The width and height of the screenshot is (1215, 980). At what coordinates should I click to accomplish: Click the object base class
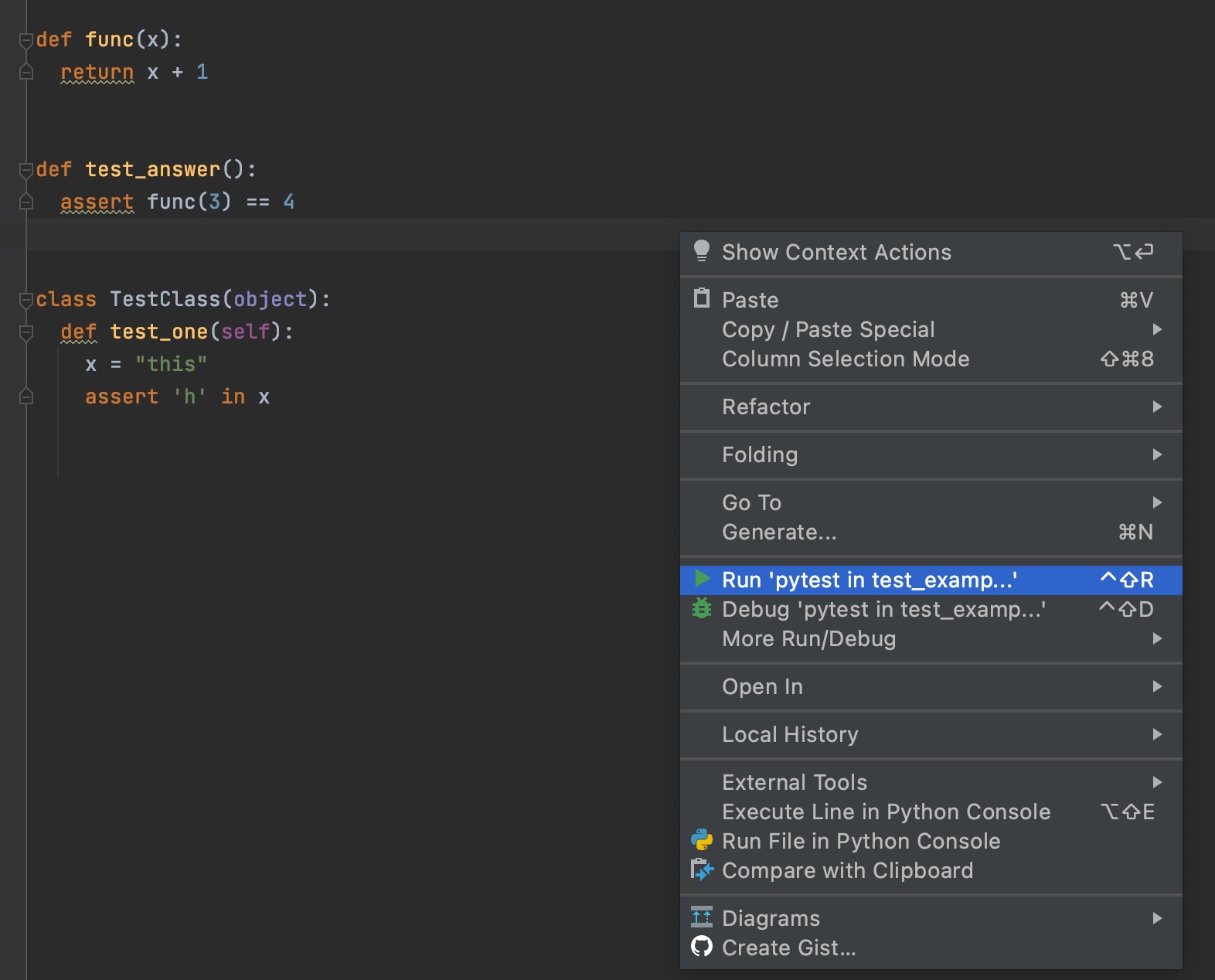271,299
